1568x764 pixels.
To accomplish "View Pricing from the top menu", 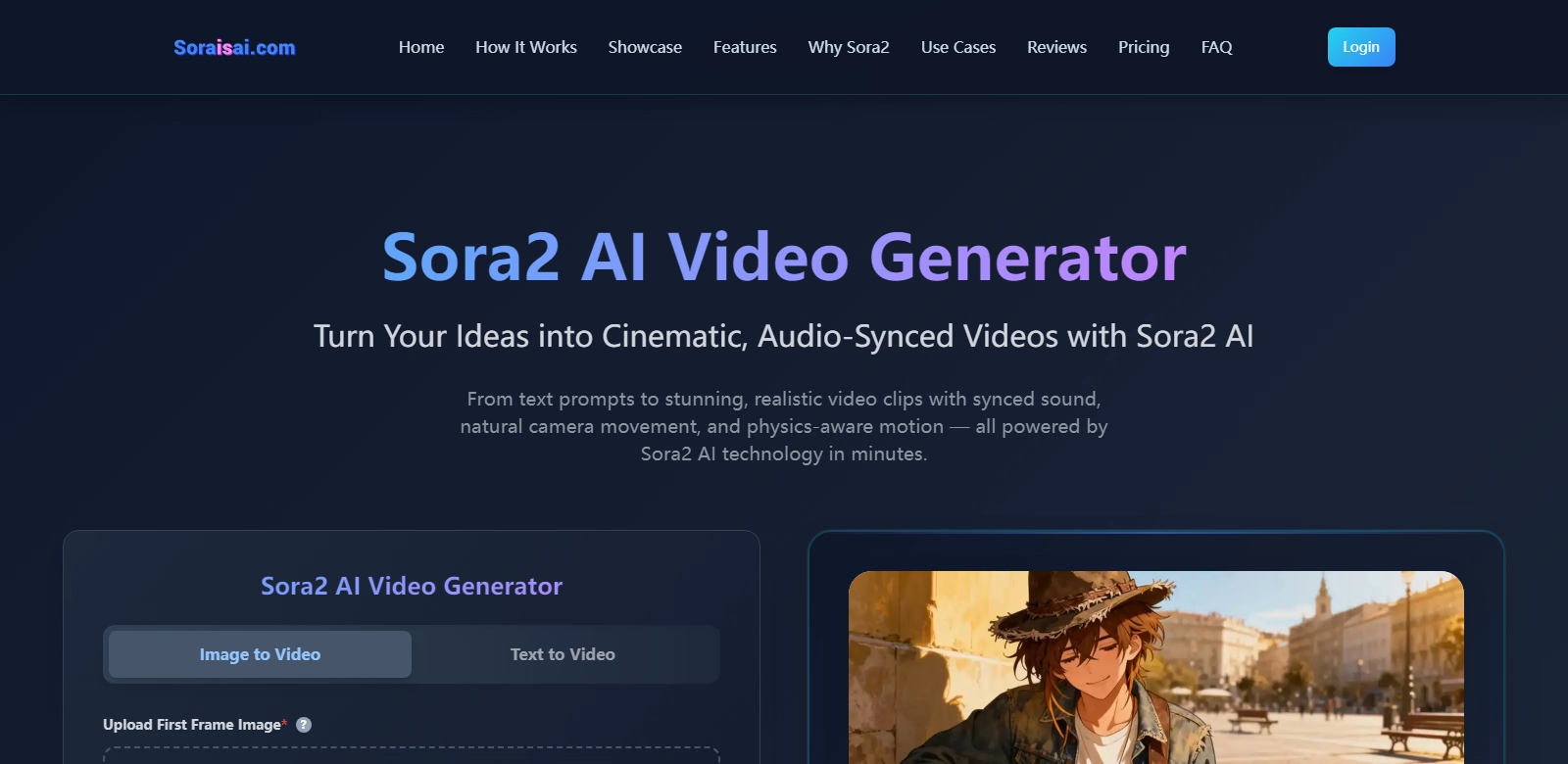I will pyautogui.click(x=1144, y=47).
